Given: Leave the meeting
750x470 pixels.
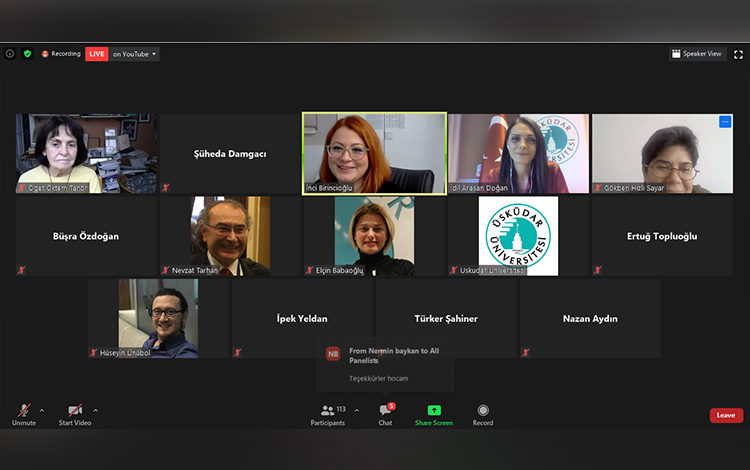Looking at the screenshot, I should tap(726, 415).
